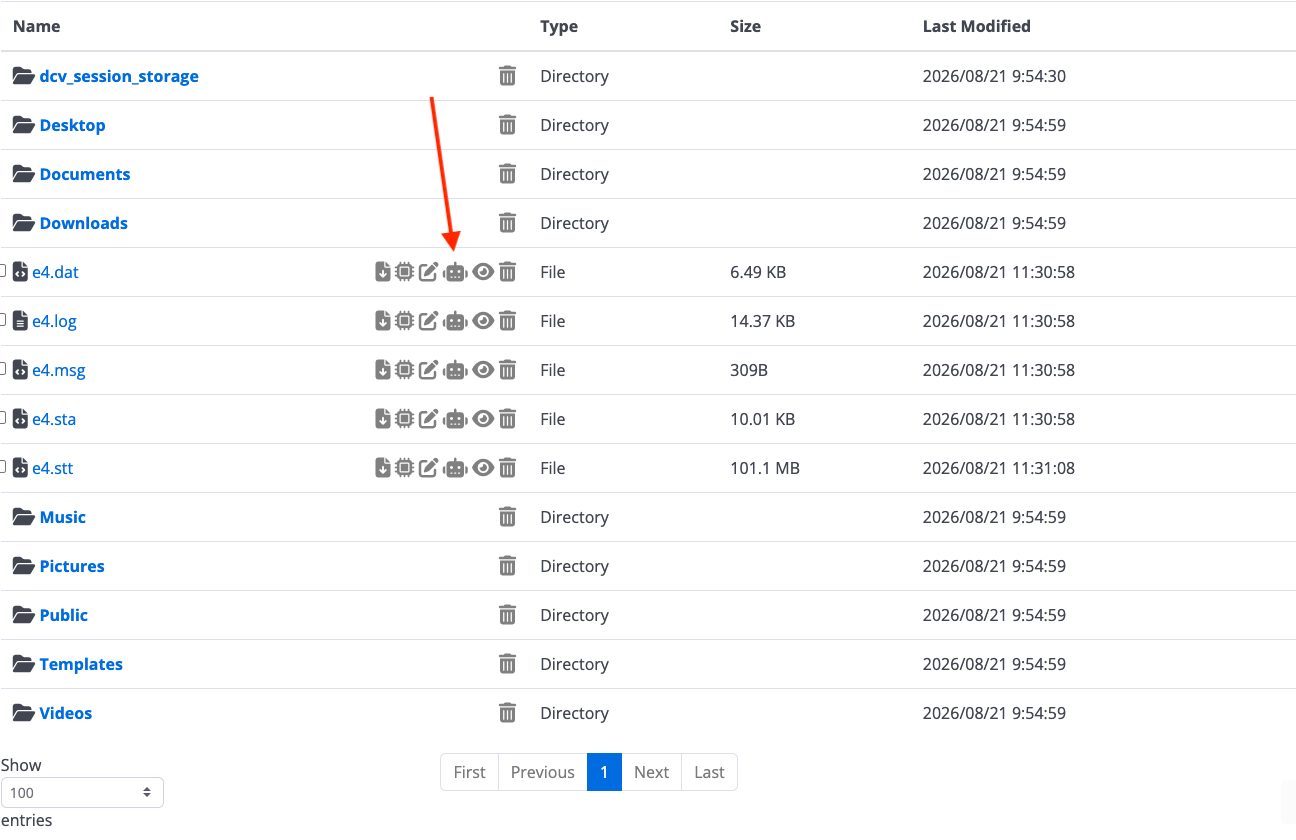
Task: Click the robot icon for e4.log
Action: click(455, 321)
